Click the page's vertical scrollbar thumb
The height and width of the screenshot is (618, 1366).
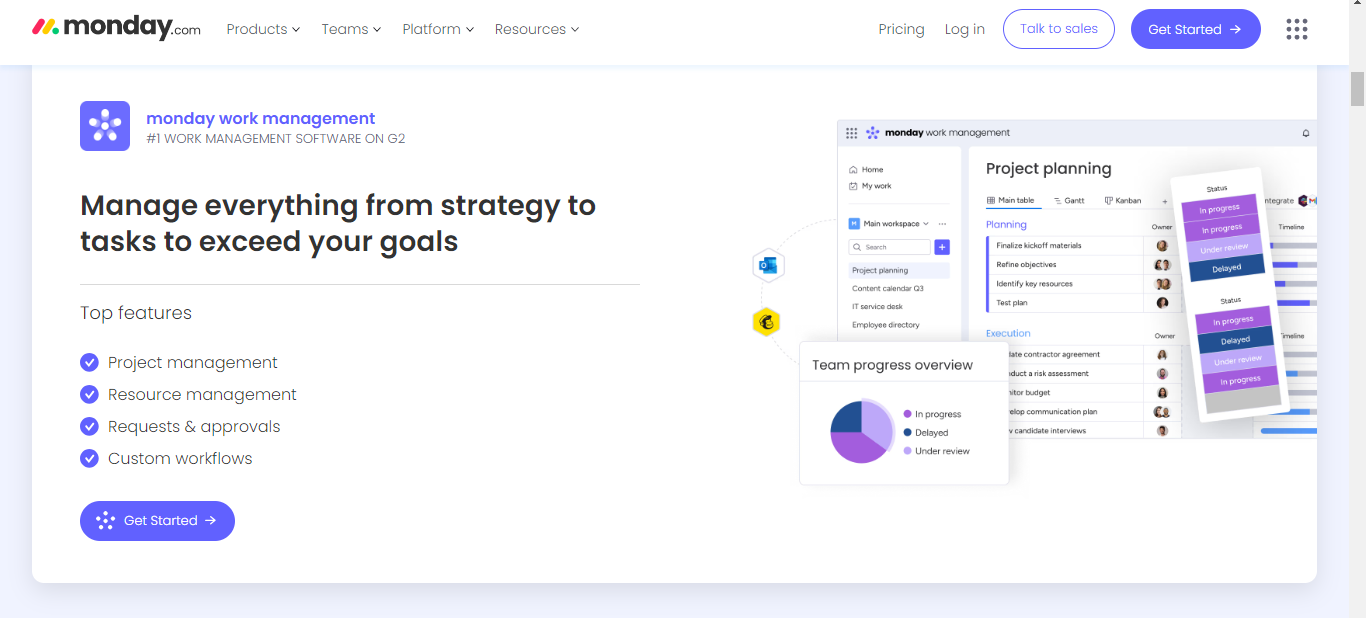click(x=1357, y=88)
